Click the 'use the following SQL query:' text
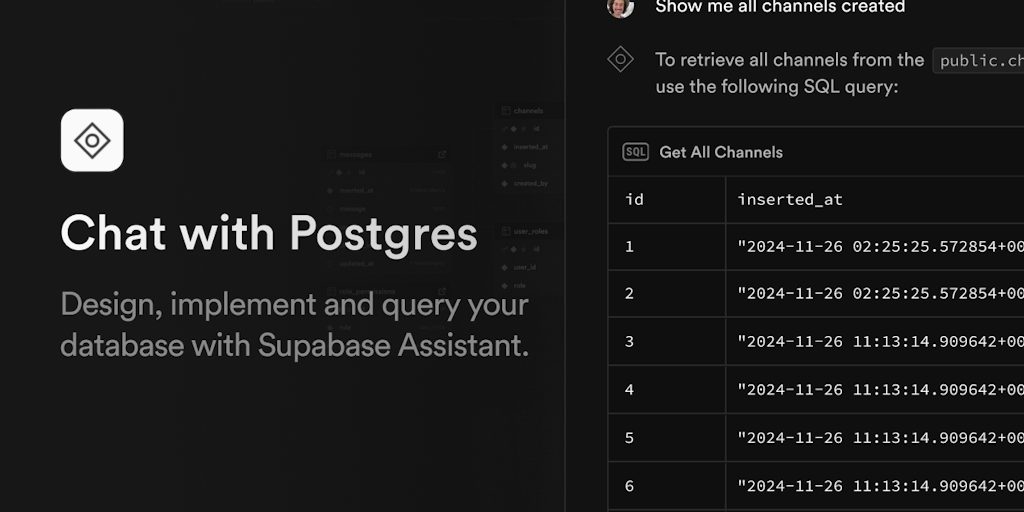1024x512 pixels. coord(777,87)
